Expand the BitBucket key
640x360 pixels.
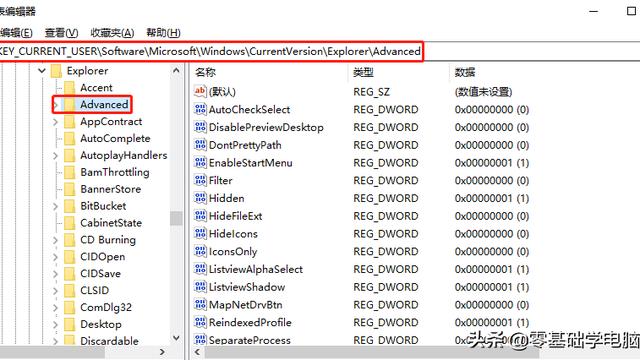tap(56, 206)
